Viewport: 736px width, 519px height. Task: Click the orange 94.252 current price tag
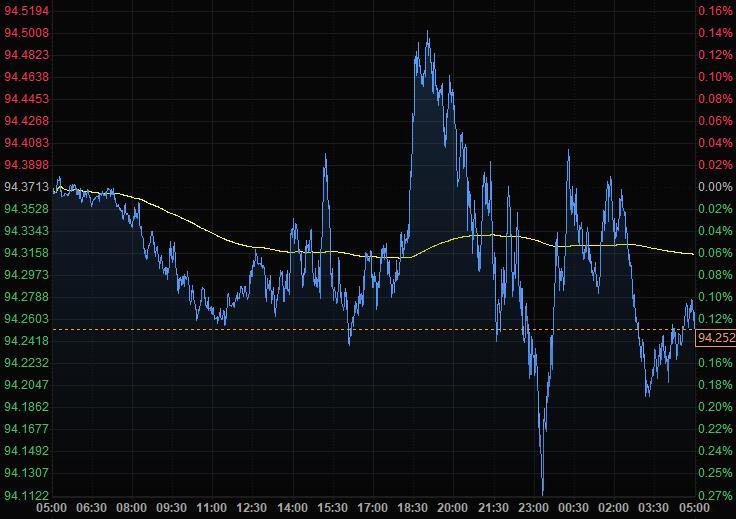[715, 338]
